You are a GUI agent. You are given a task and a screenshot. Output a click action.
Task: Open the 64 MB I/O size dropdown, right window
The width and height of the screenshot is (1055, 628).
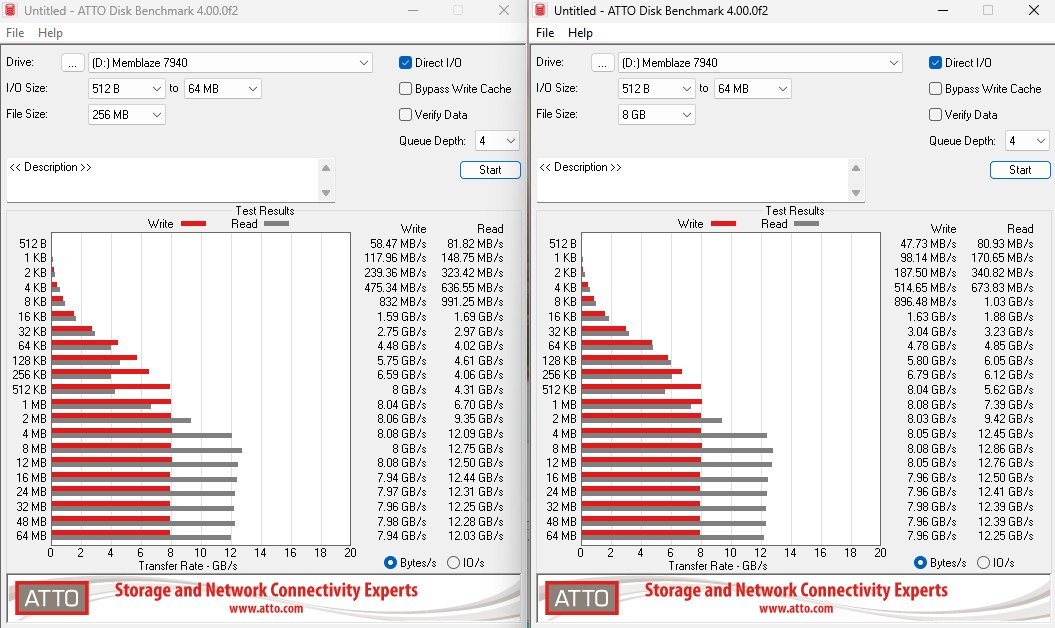click(x=753, y=89)
